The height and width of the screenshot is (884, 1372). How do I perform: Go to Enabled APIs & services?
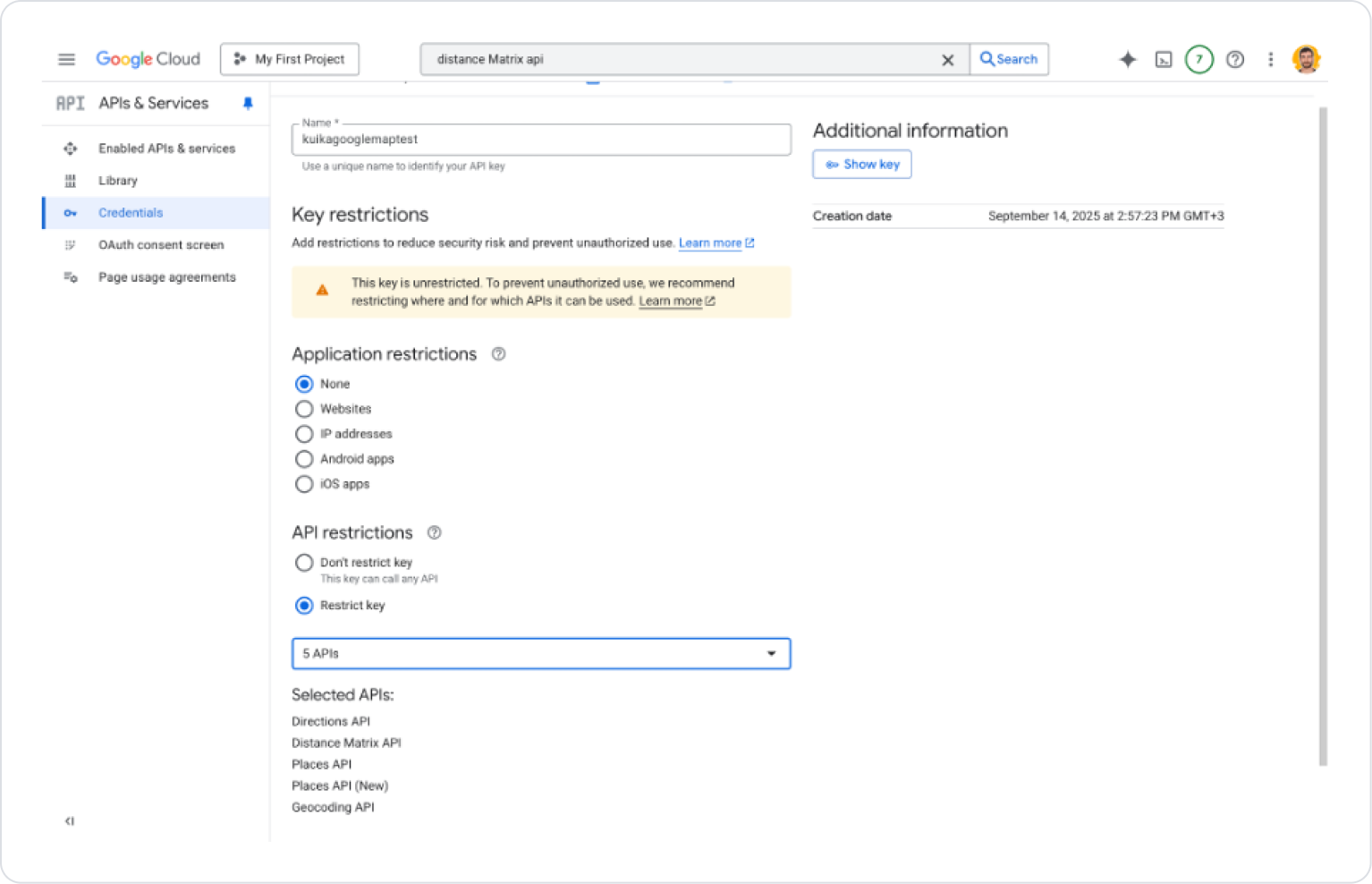[167, 149]
